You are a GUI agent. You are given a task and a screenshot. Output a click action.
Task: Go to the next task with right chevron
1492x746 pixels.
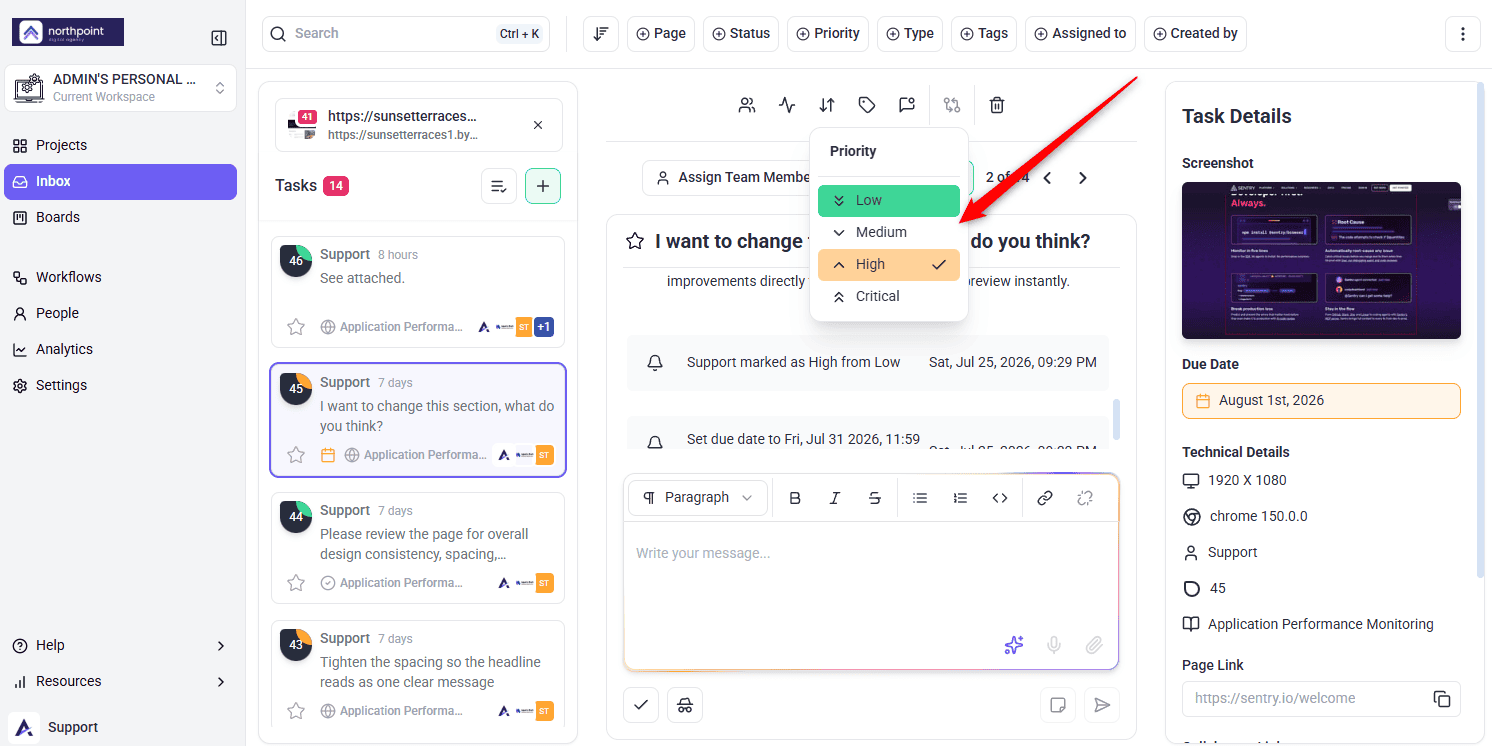tap(1082, 178)
